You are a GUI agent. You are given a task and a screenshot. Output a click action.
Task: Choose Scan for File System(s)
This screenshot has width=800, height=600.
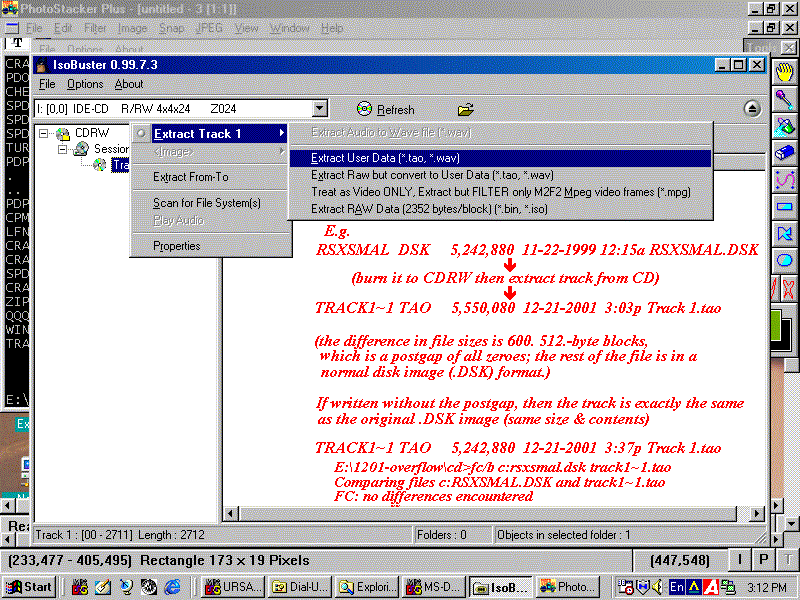pos(210,203)
